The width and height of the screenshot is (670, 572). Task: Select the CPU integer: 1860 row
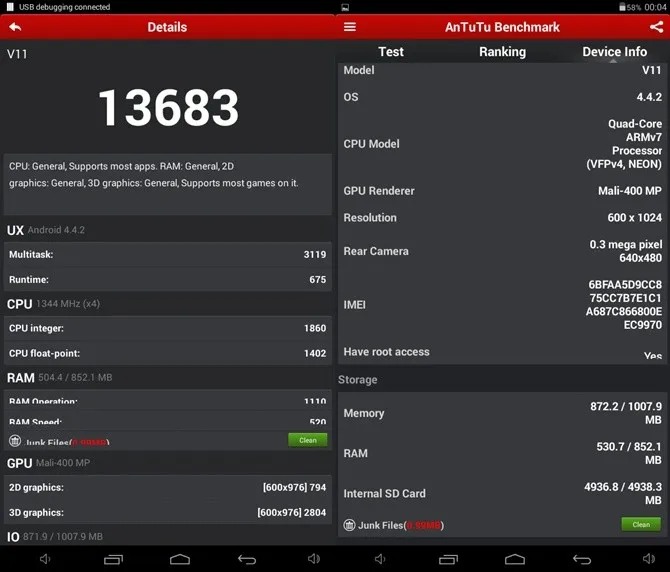coord(168,328)
